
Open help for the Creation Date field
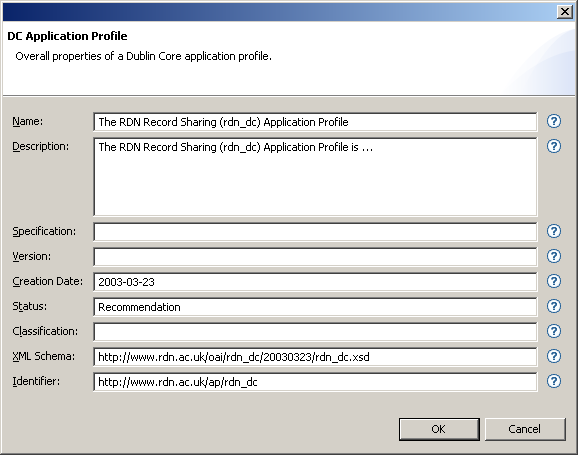pyautogui.click(x=554, y=281)
